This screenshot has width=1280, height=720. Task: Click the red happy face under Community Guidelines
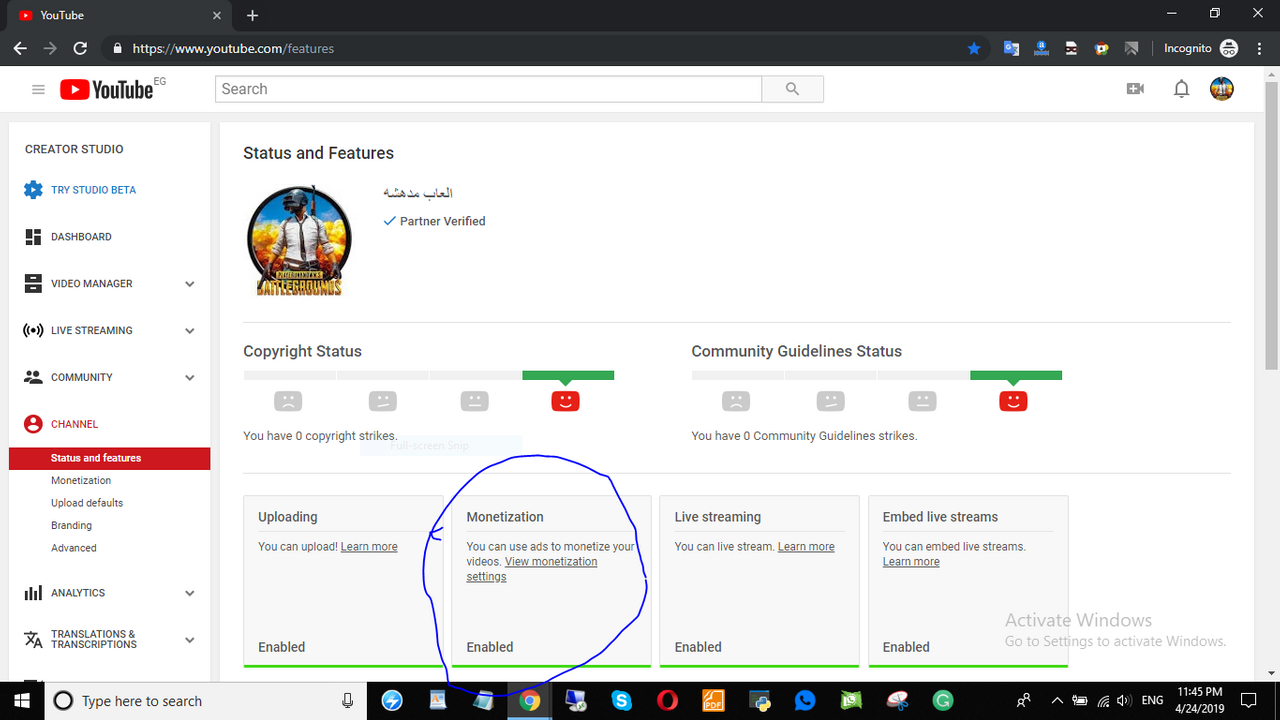click(x=1013, y=401)
